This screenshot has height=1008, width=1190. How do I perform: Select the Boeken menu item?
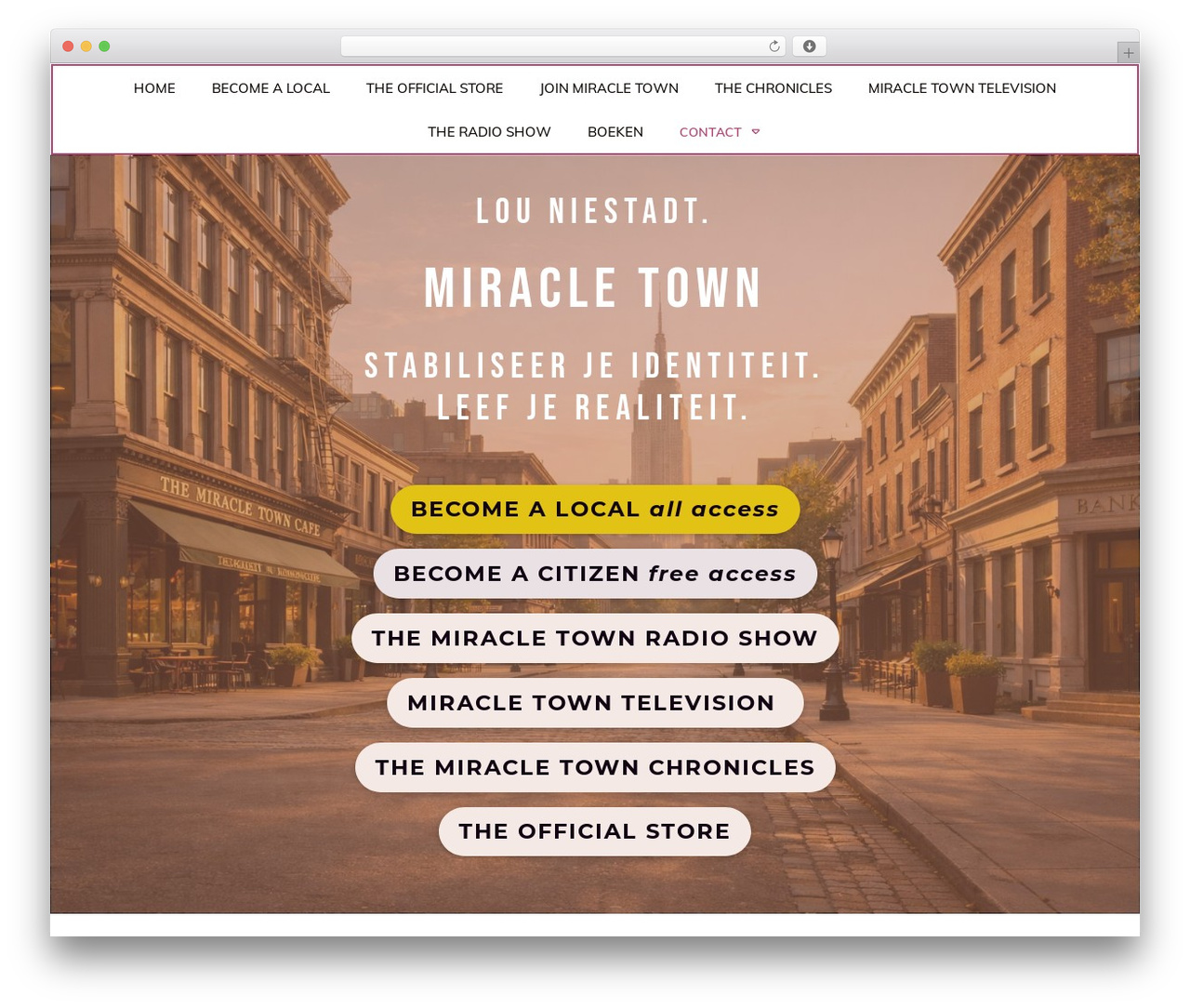(615, 132)
